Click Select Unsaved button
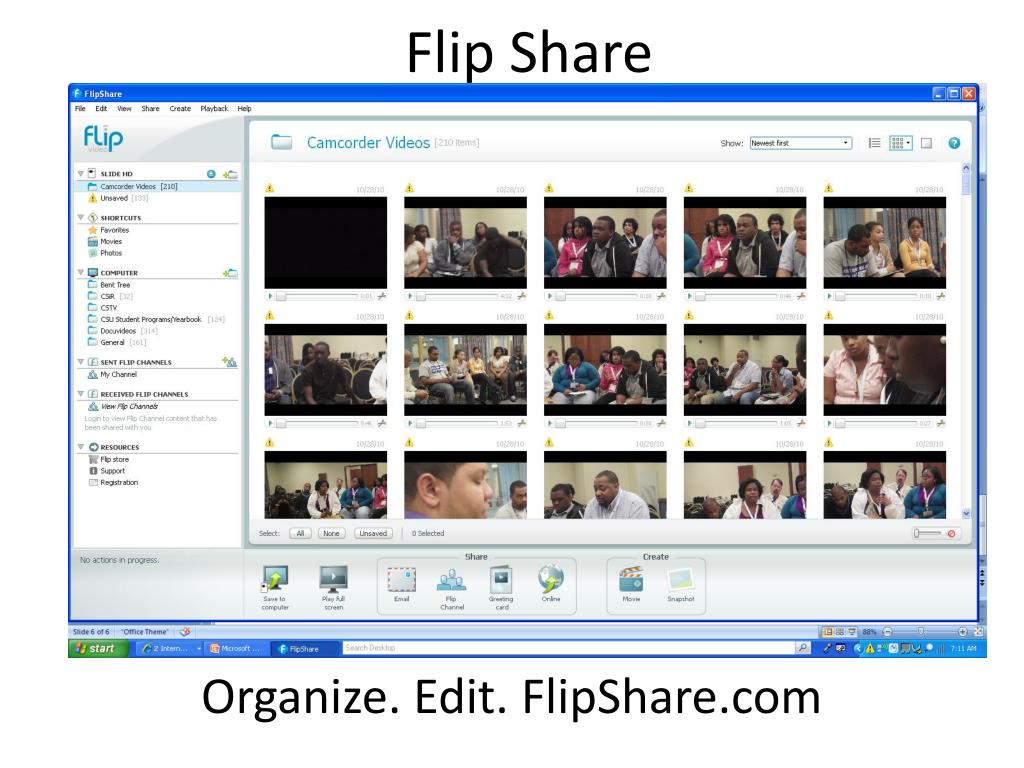 [373, 534]
